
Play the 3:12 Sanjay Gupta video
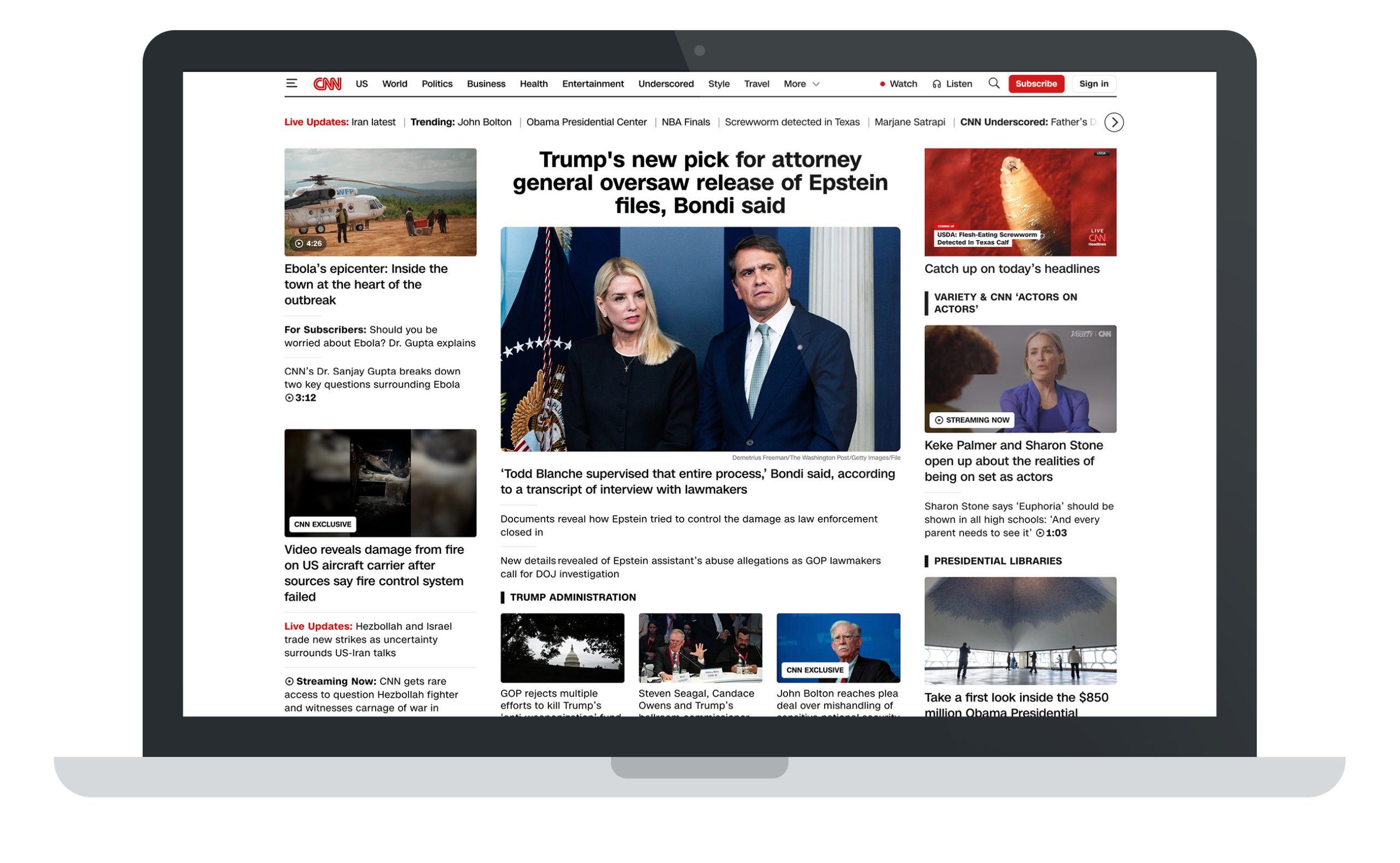pyautogui.click(x=301, y=398)
